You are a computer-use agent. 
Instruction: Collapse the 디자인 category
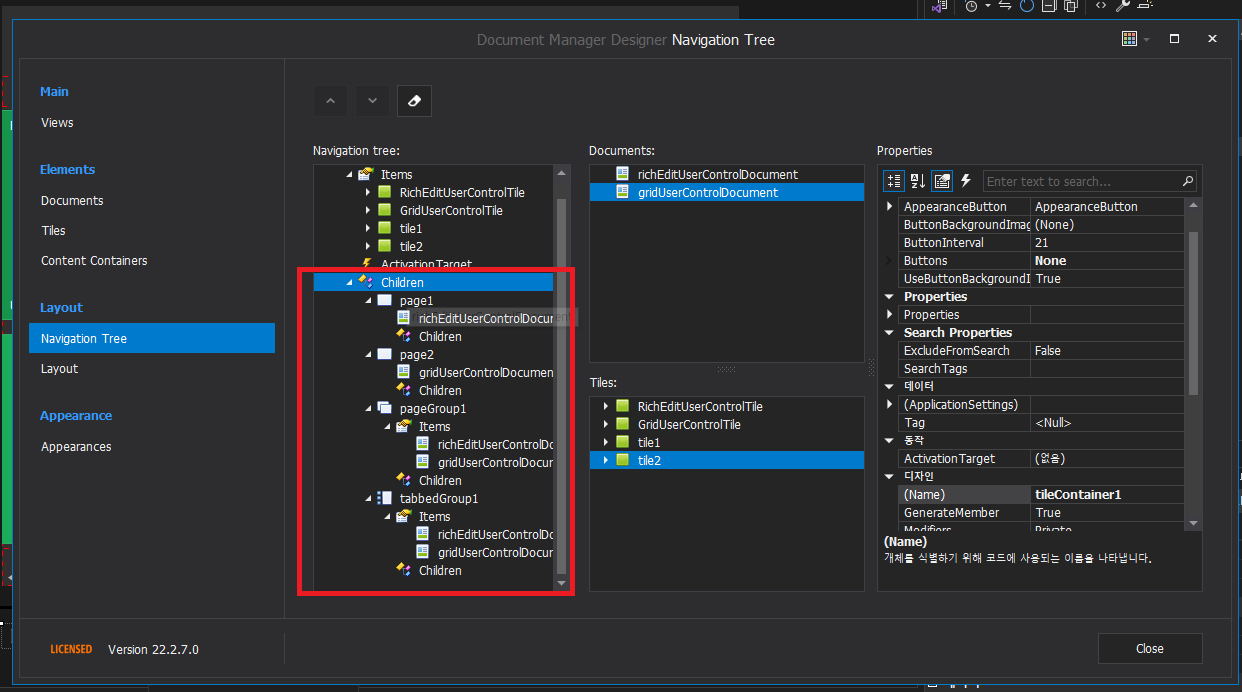coord(890,476)
